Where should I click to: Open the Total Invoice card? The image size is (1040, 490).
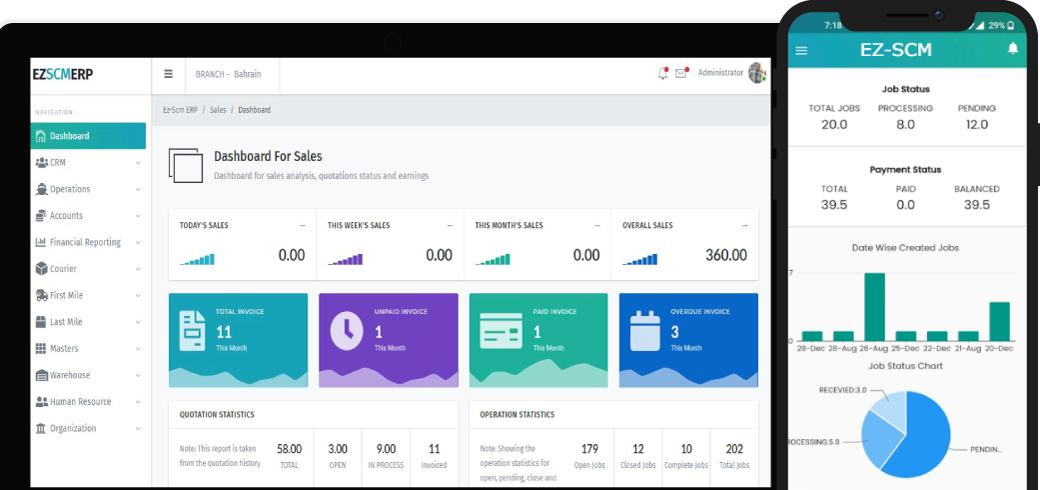click(x=238, y=339)
